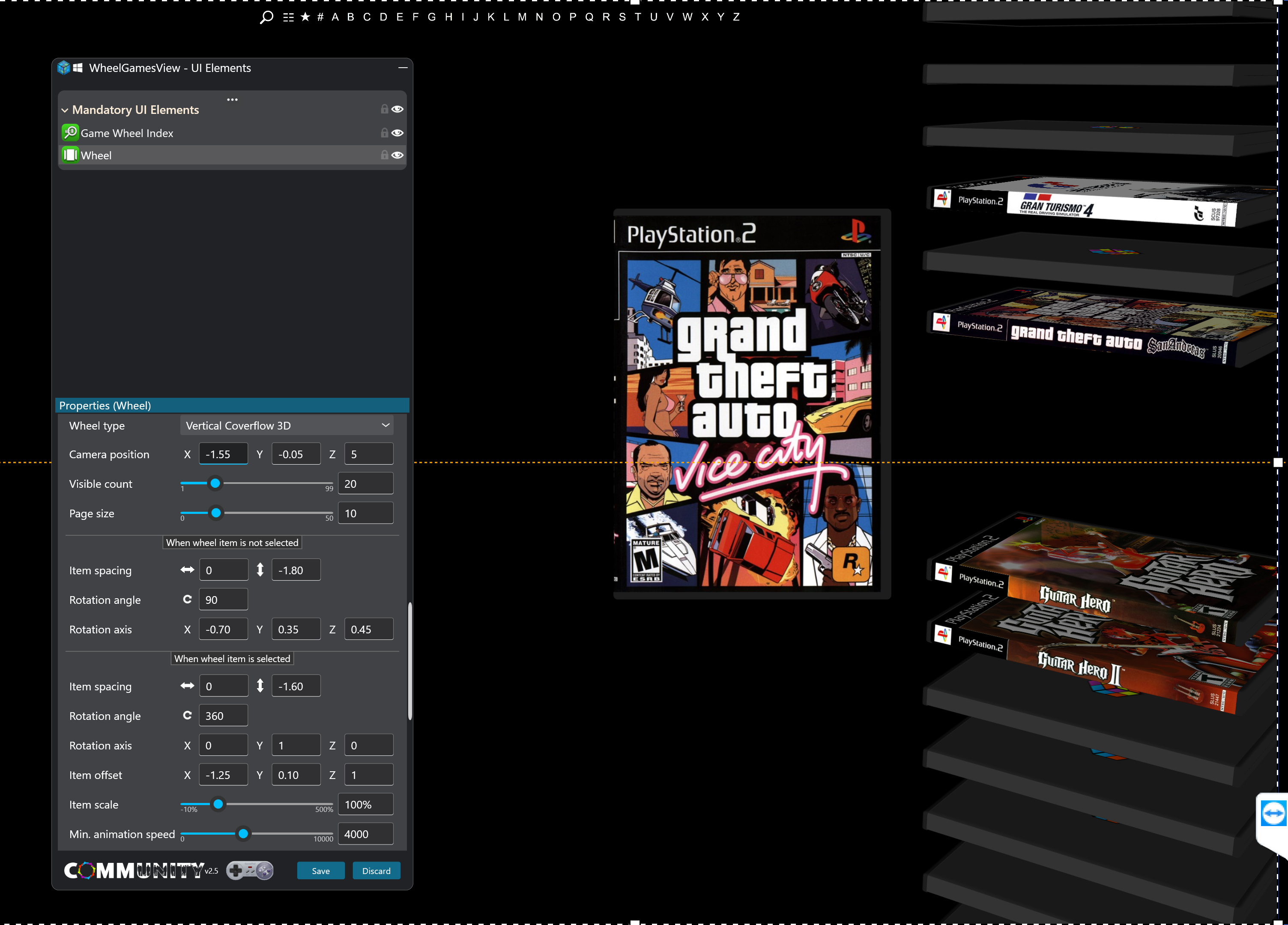Jump to letter G in index
Screen dimensions: 1288x925
tap(432, 17)
